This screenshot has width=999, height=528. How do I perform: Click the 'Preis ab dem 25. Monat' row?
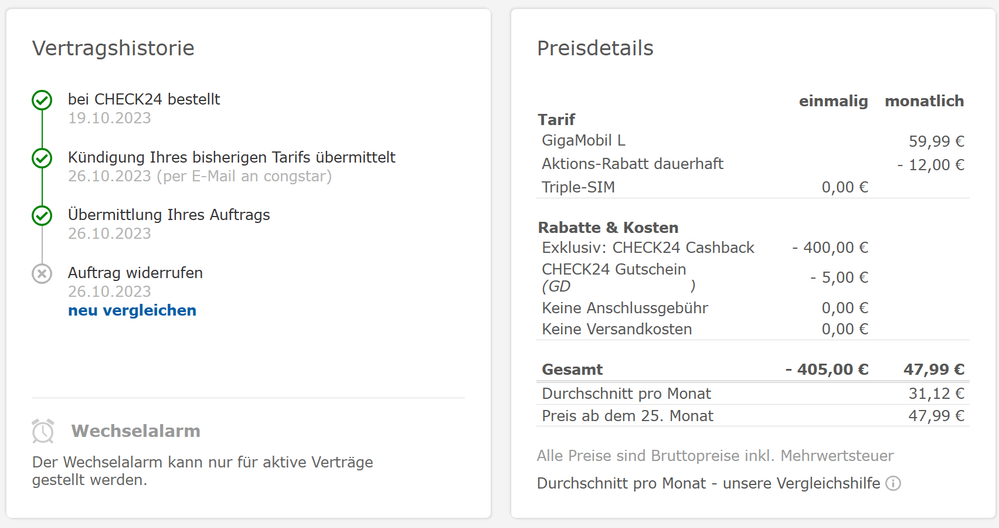[628, 415]
